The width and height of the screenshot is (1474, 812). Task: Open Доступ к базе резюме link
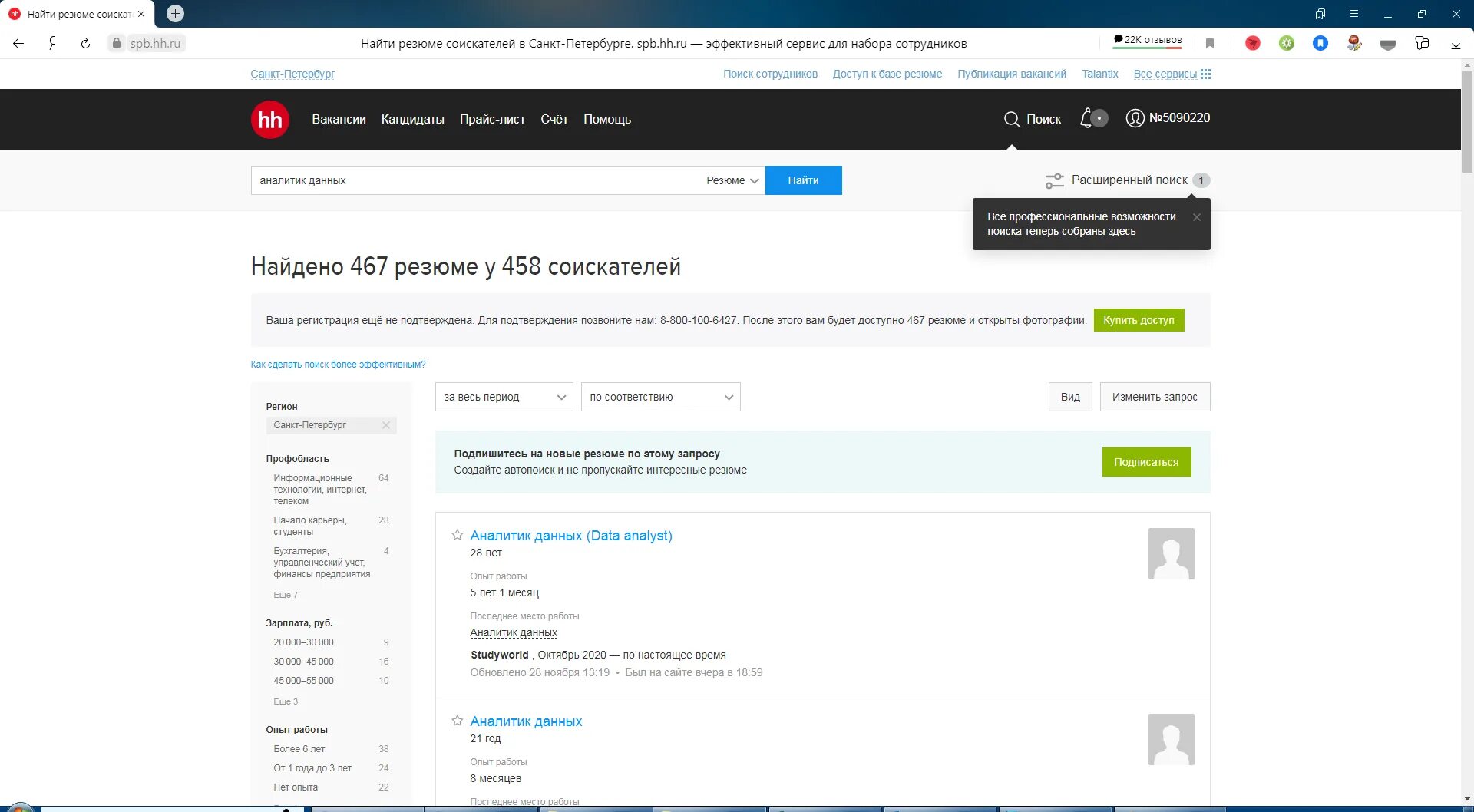(x=887, y=74)
